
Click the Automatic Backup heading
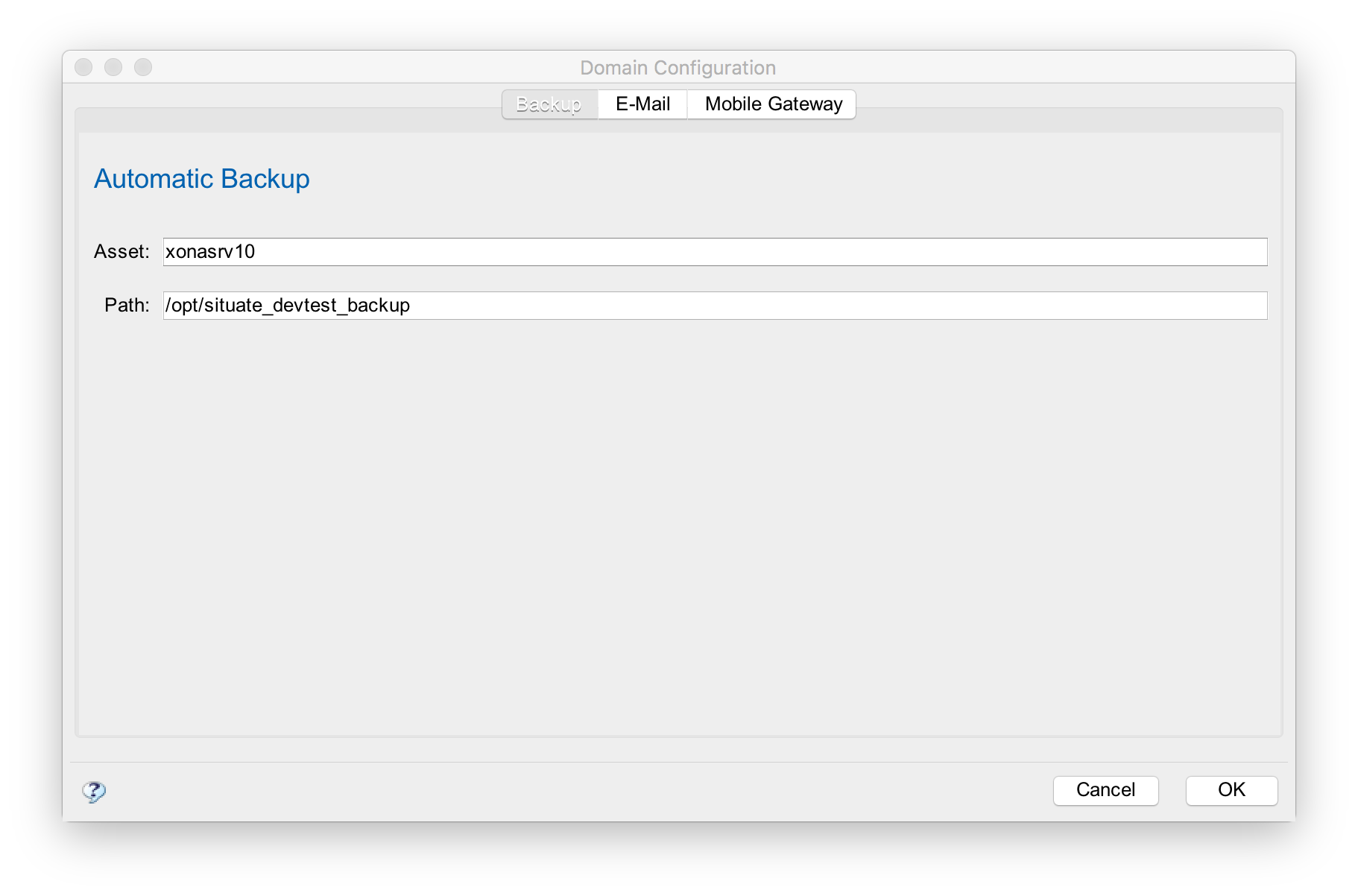[201, 179]
